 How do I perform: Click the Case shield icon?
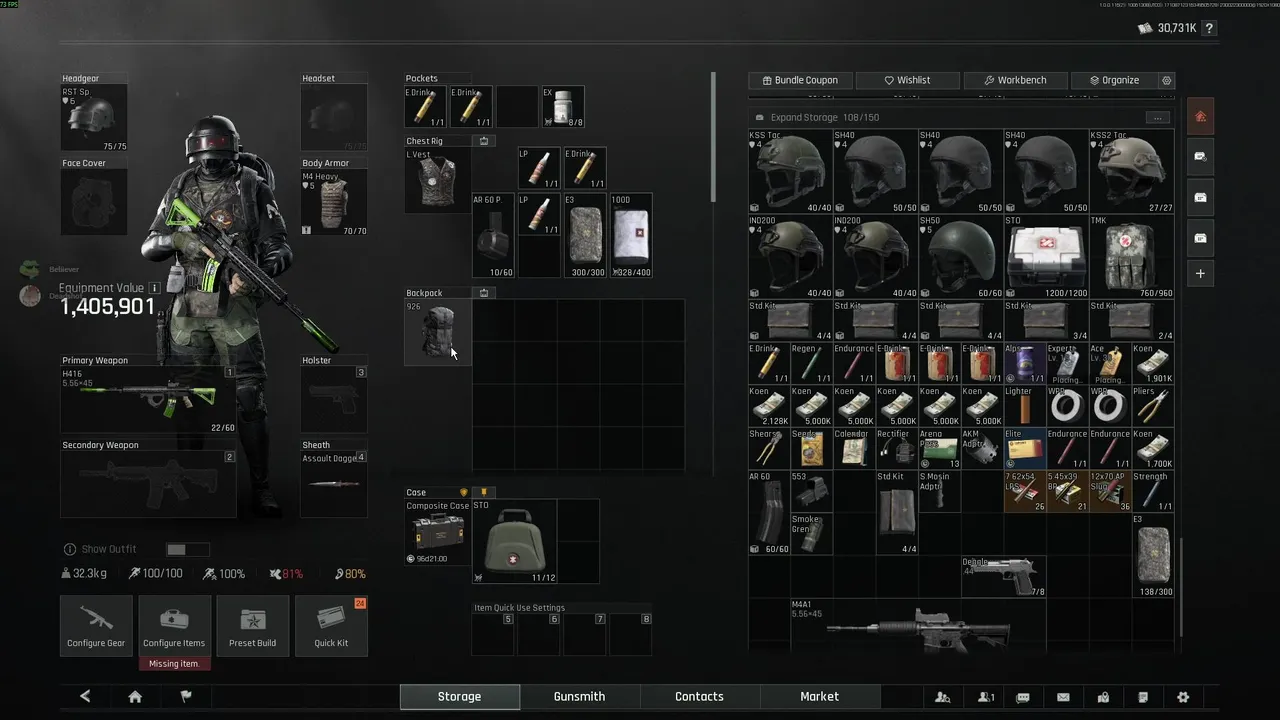point(464,492)
